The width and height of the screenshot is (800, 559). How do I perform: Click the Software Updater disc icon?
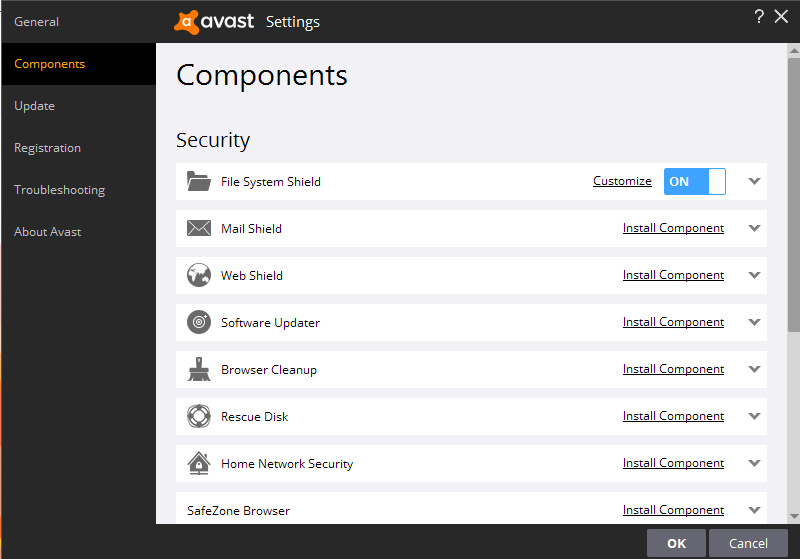click(198, 322)
